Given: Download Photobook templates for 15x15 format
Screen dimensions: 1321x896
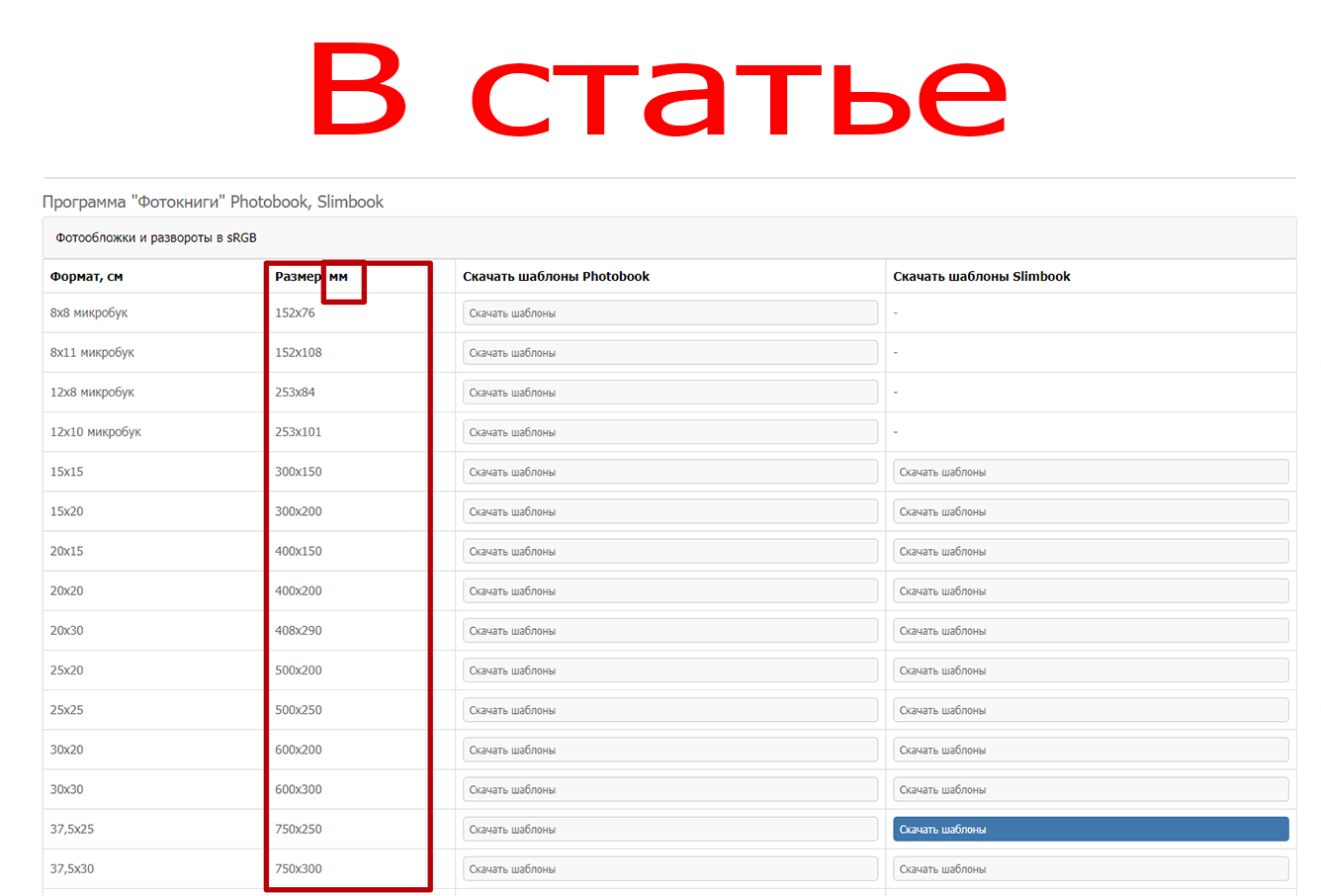Looking at the screenshot, I should [669, 472].
